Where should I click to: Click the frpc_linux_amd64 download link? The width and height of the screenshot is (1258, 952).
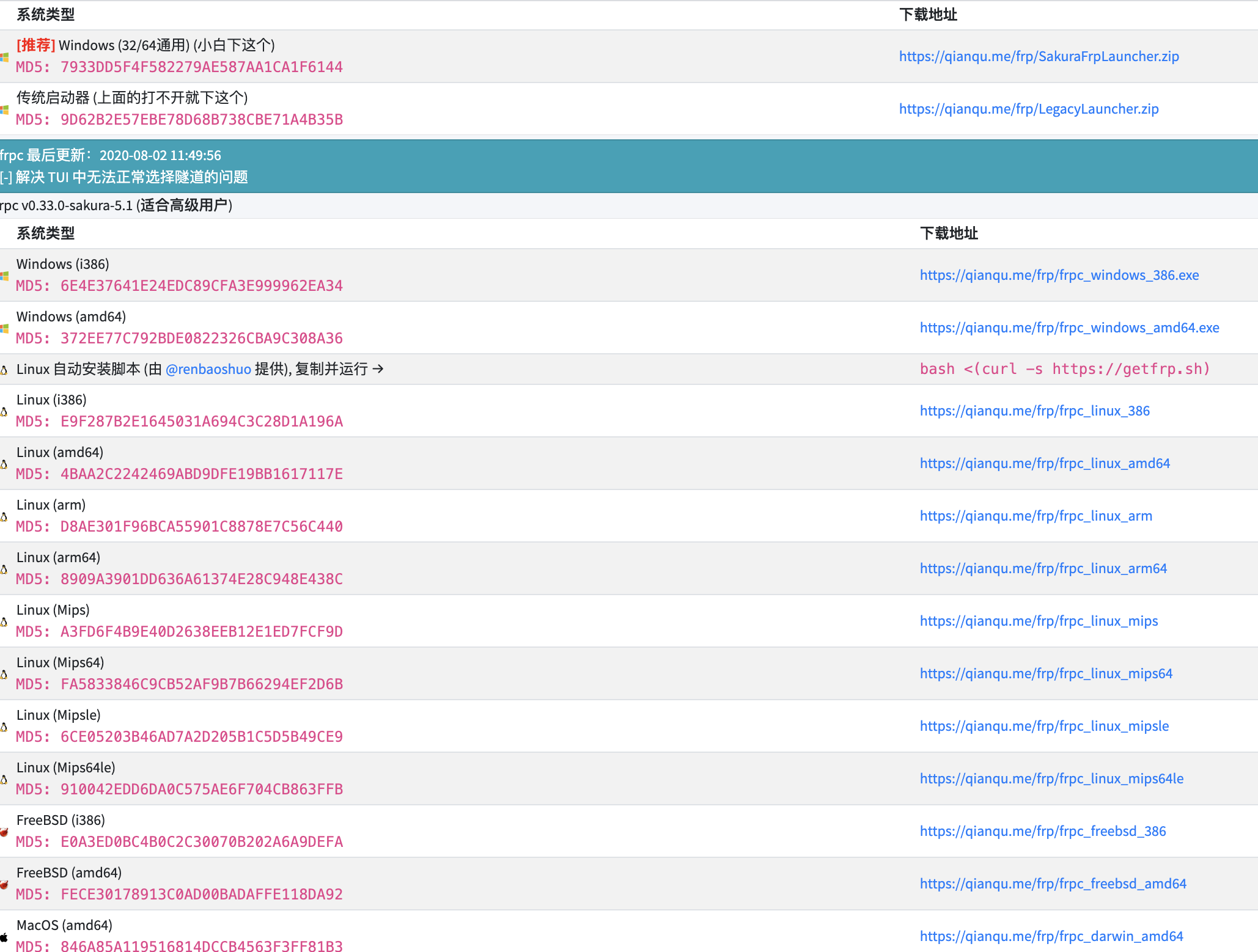(1045, 463)
